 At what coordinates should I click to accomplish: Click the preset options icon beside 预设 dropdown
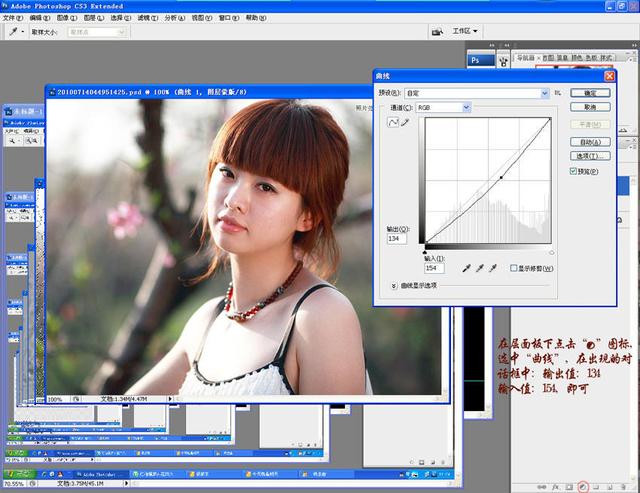[558, 93]
